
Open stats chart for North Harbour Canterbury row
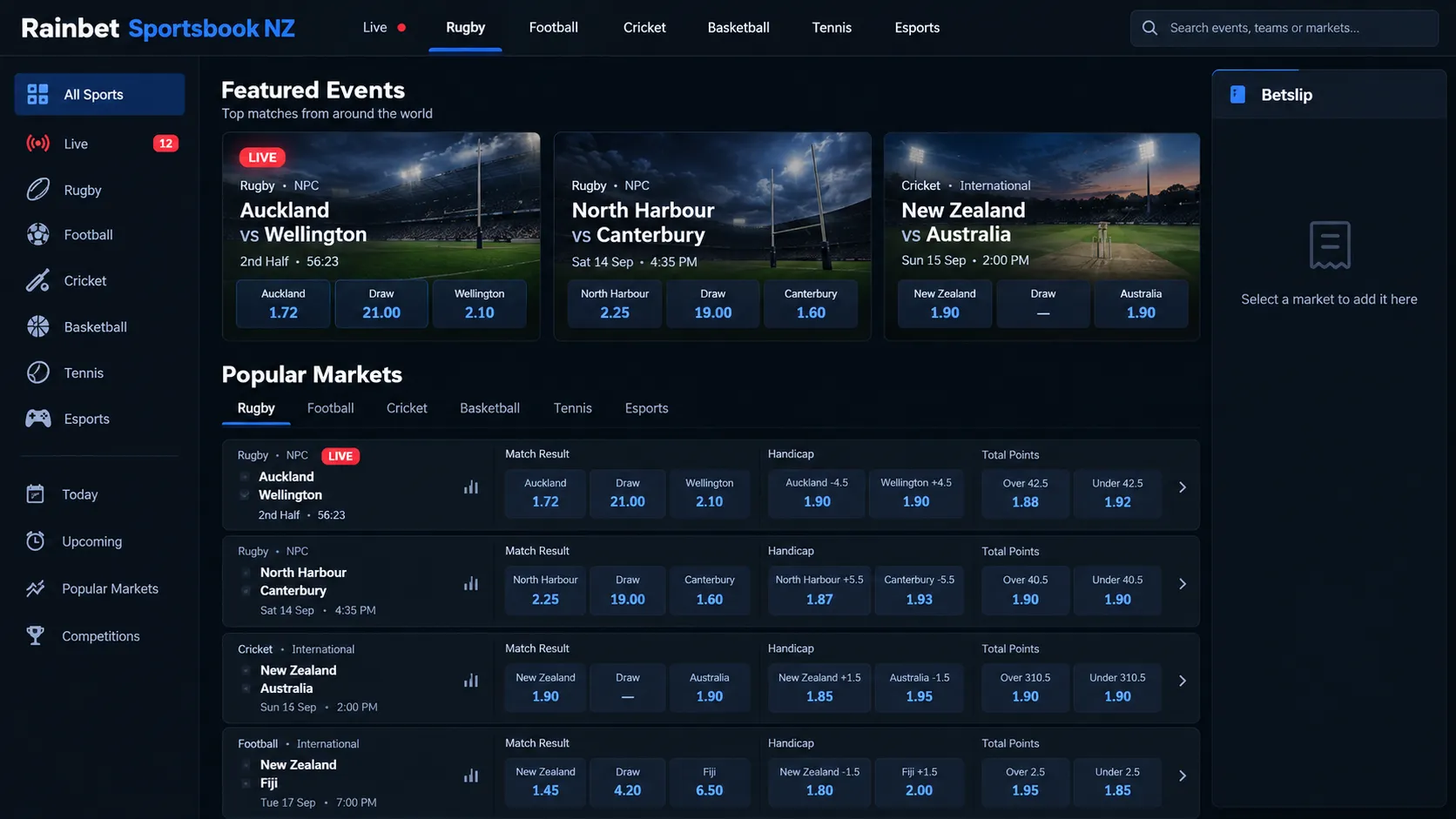click(471, 584)
